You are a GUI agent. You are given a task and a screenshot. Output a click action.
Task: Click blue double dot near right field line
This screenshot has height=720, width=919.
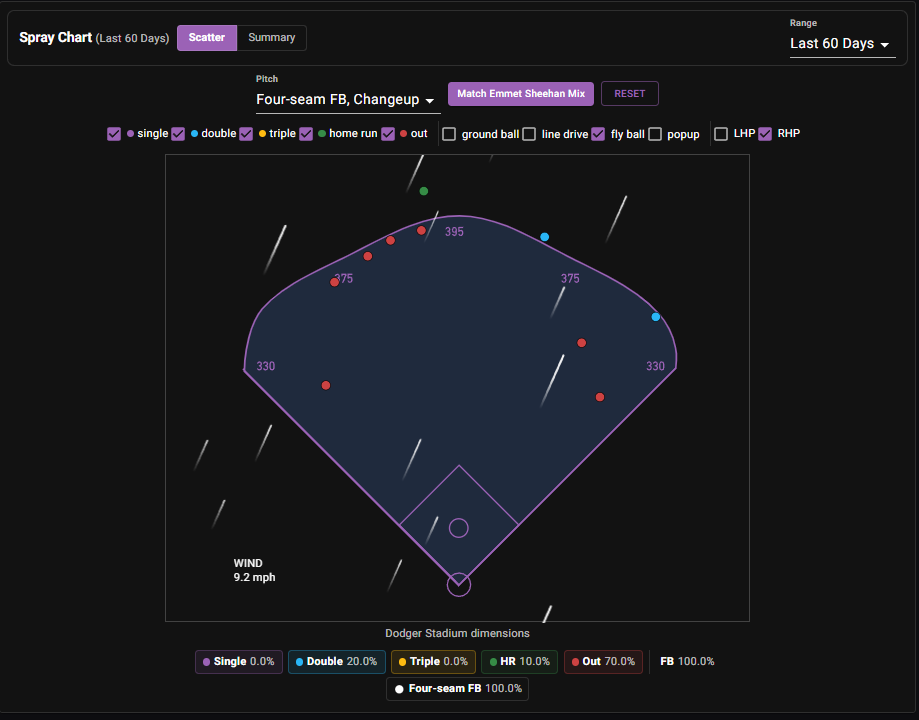coord(656,317)
